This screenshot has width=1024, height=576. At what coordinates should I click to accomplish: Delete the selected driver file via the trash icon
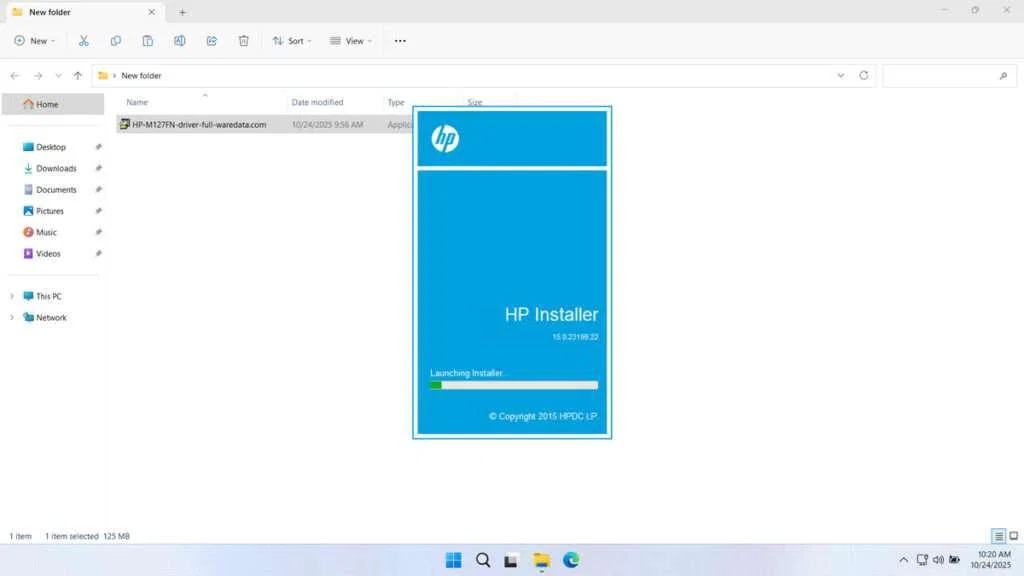(x=243, y=40)
